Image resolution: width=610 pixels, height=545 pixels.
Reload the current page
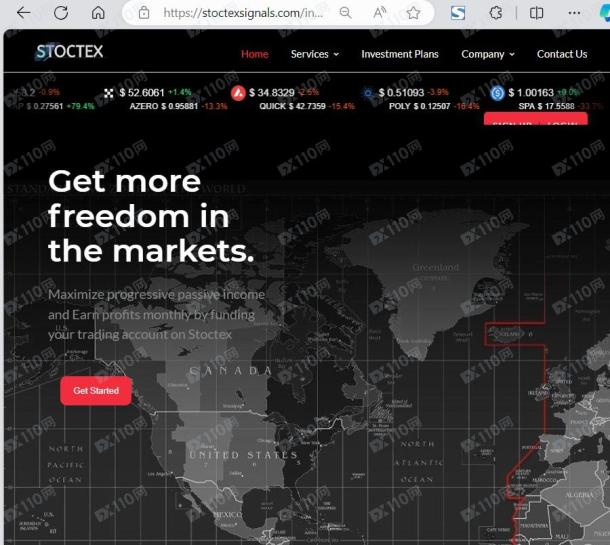pyautogui.click(x=61, y=13)
